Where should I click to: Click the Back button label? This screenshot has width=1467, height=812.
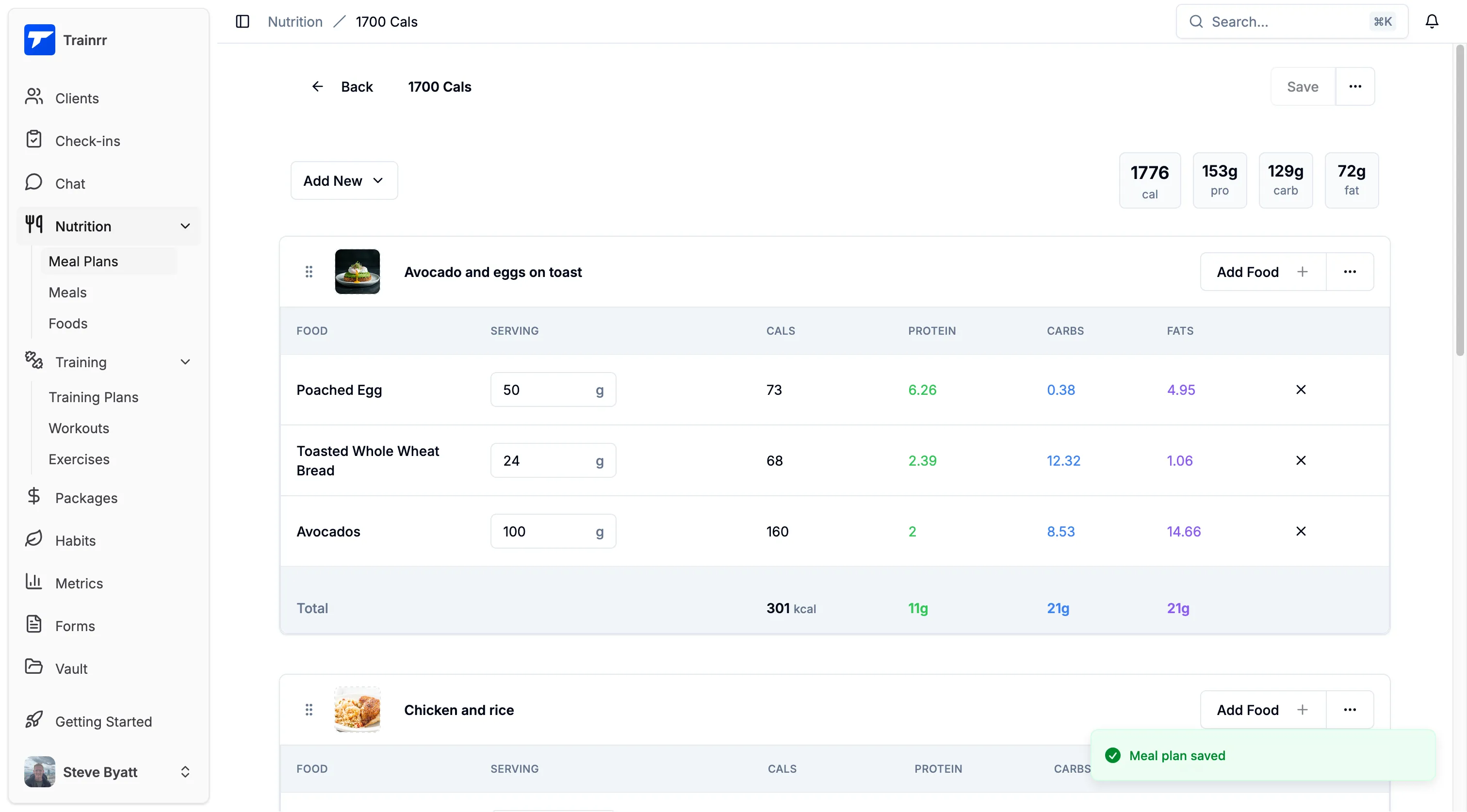click(357, 86)
